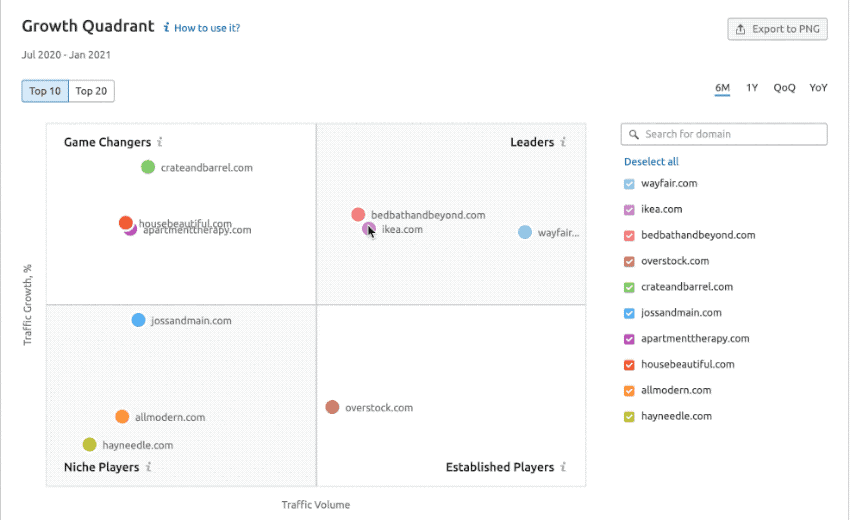Image resolution: width=850 pixels, height=520 pixels.
Task: Click the info icon beside Leaders
Action: (563, 143)
